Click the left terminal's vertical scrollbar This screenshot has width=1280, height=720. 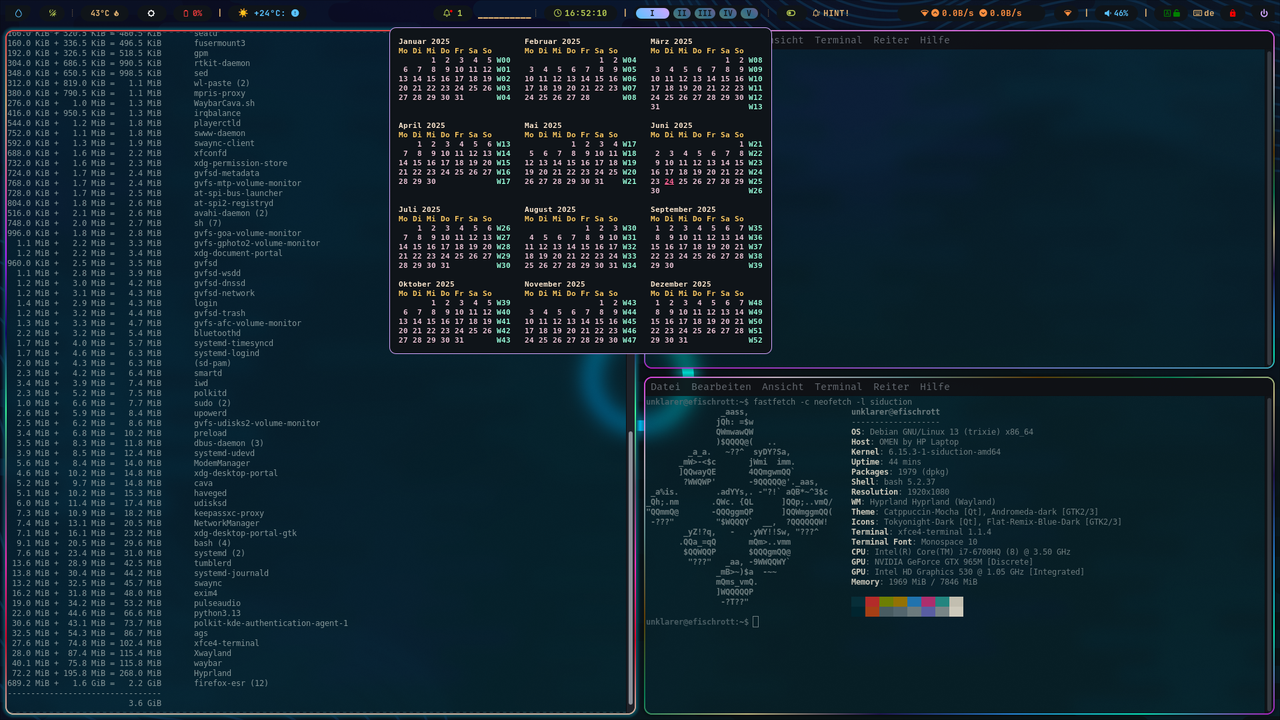pyautogui.click(x=630, y=567)
